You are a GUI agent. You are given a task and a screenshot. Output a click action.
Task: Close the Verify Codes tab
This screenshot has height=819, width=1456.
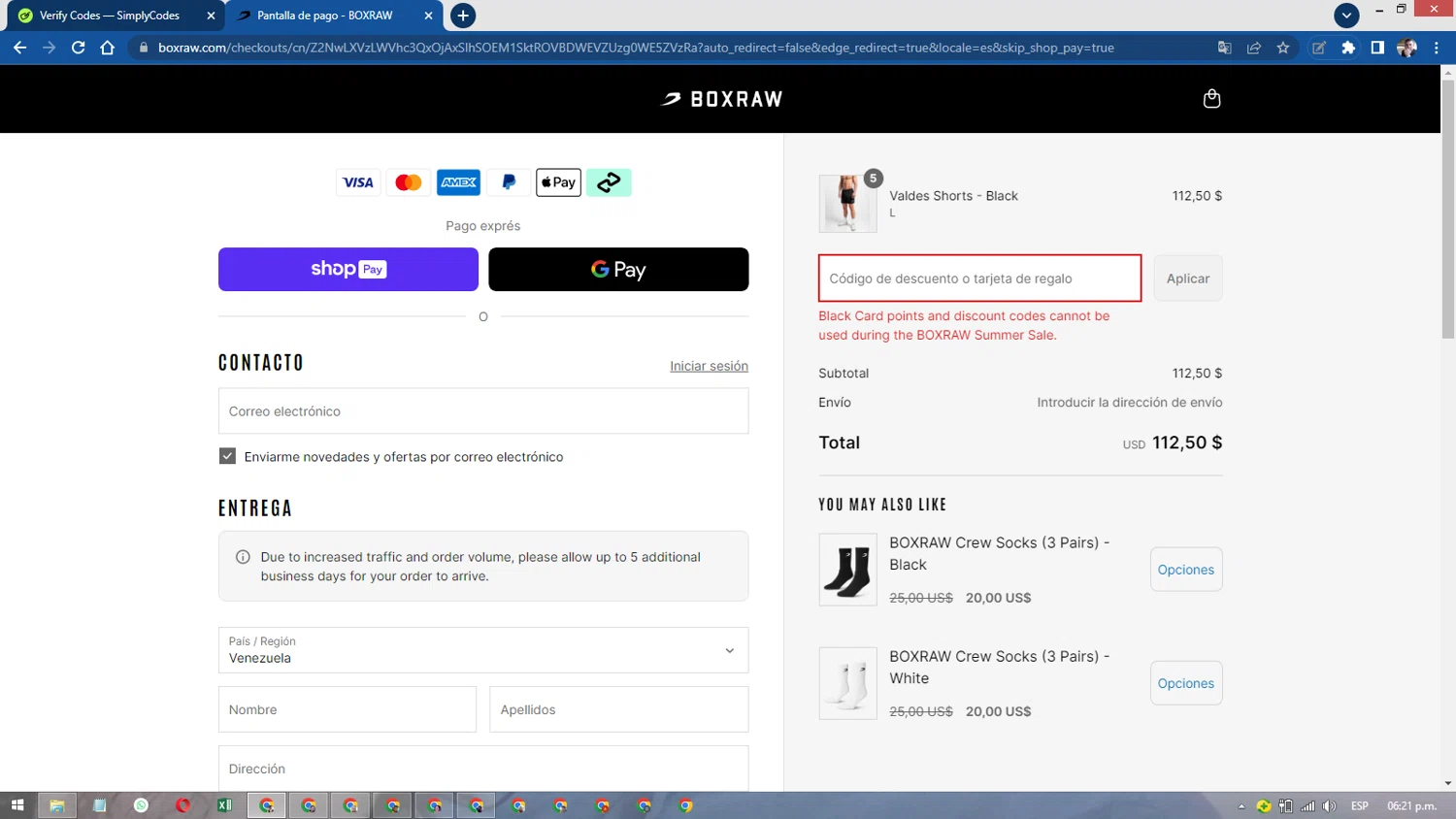(x=211, y=16)
